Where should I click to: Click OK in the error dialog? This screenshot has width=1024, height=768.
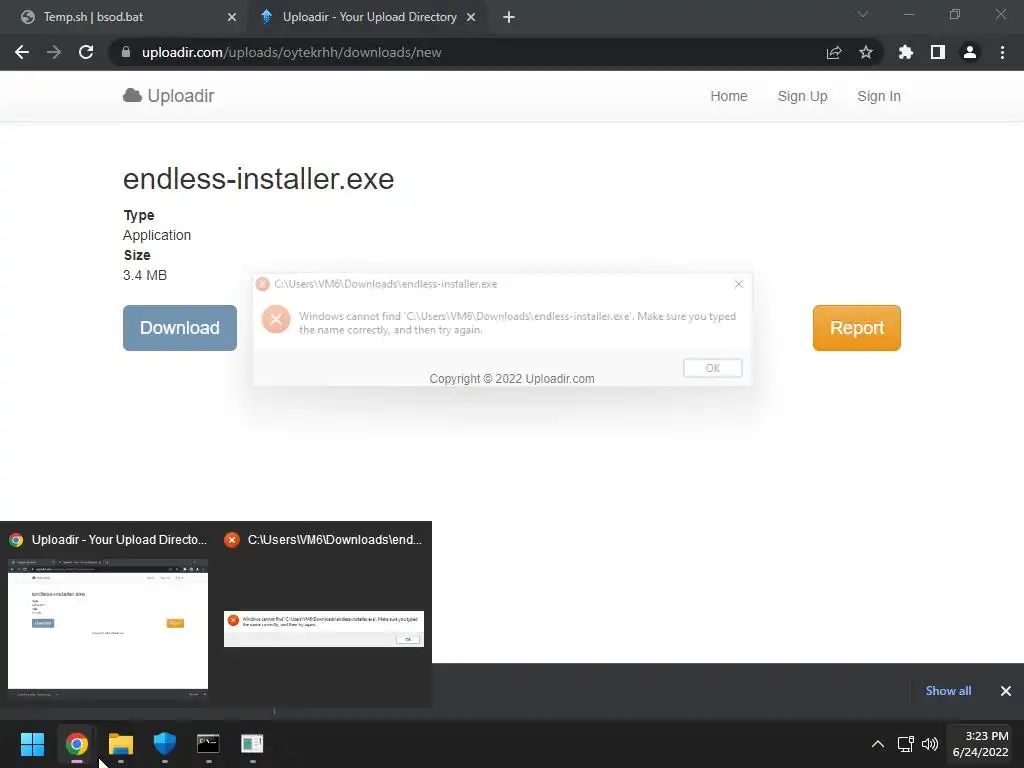712,368
